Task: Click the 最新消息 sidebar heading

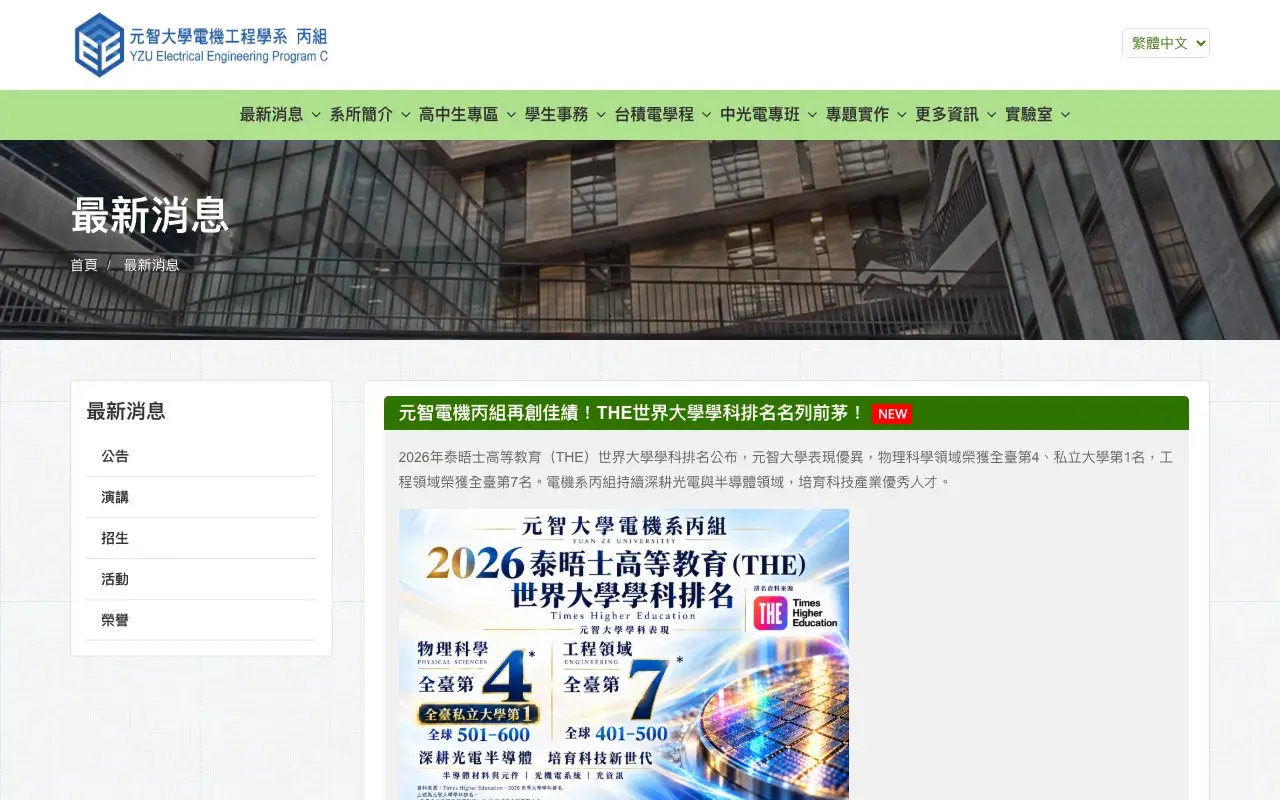Action: 126,411
